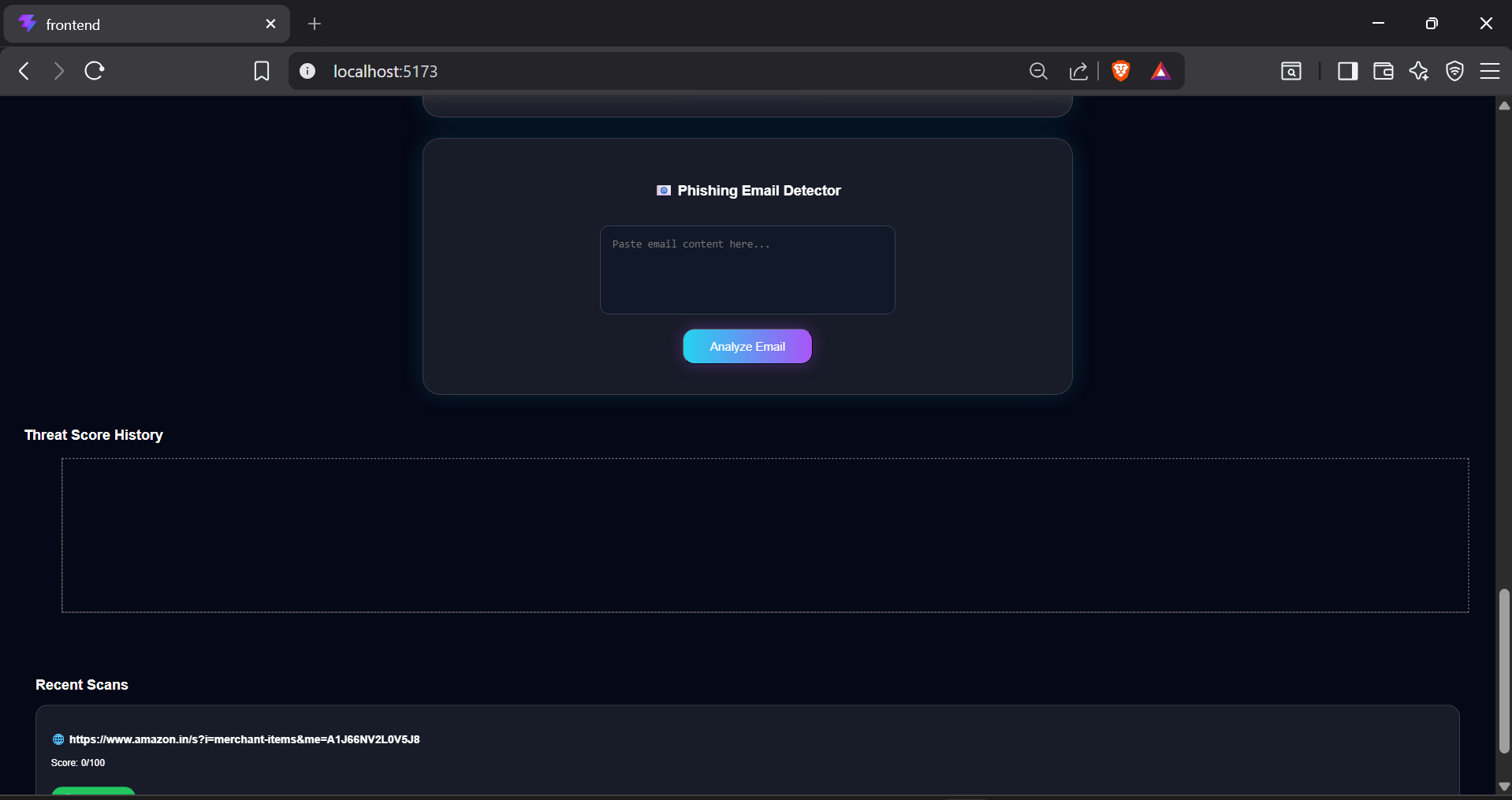Open a new browser tab
Viewport: 1512px width, 800px height.
pos(315,24)
